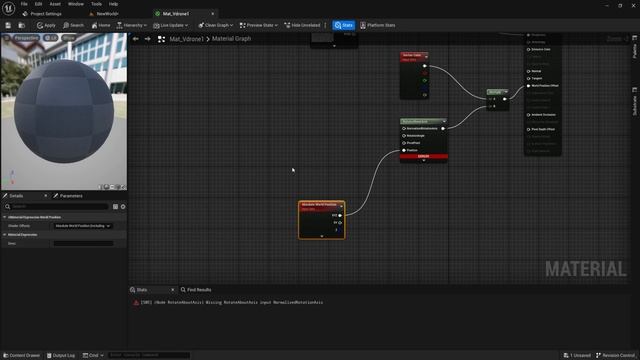Select the custom mesh preview icon

[124, 187]
